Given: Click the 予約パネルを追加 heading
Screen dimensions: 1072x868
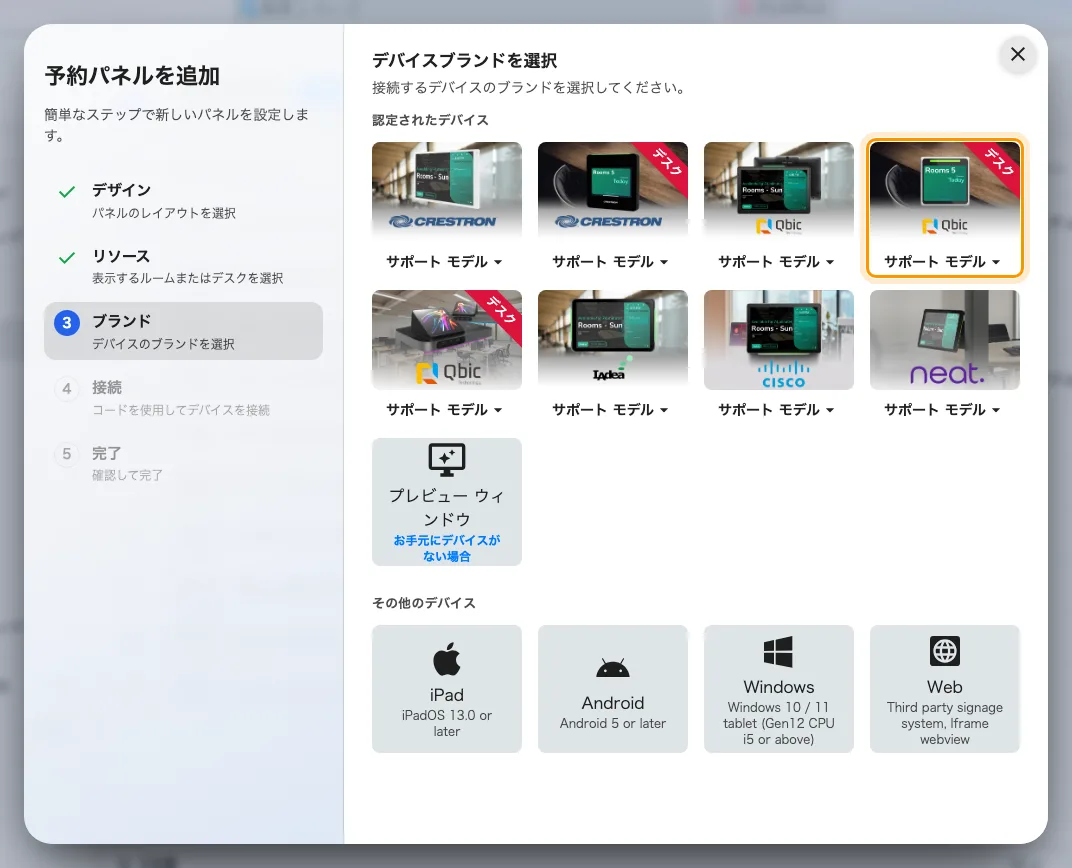Looking at the screenshot, I should pyautogui.click(x=132, y=75).
